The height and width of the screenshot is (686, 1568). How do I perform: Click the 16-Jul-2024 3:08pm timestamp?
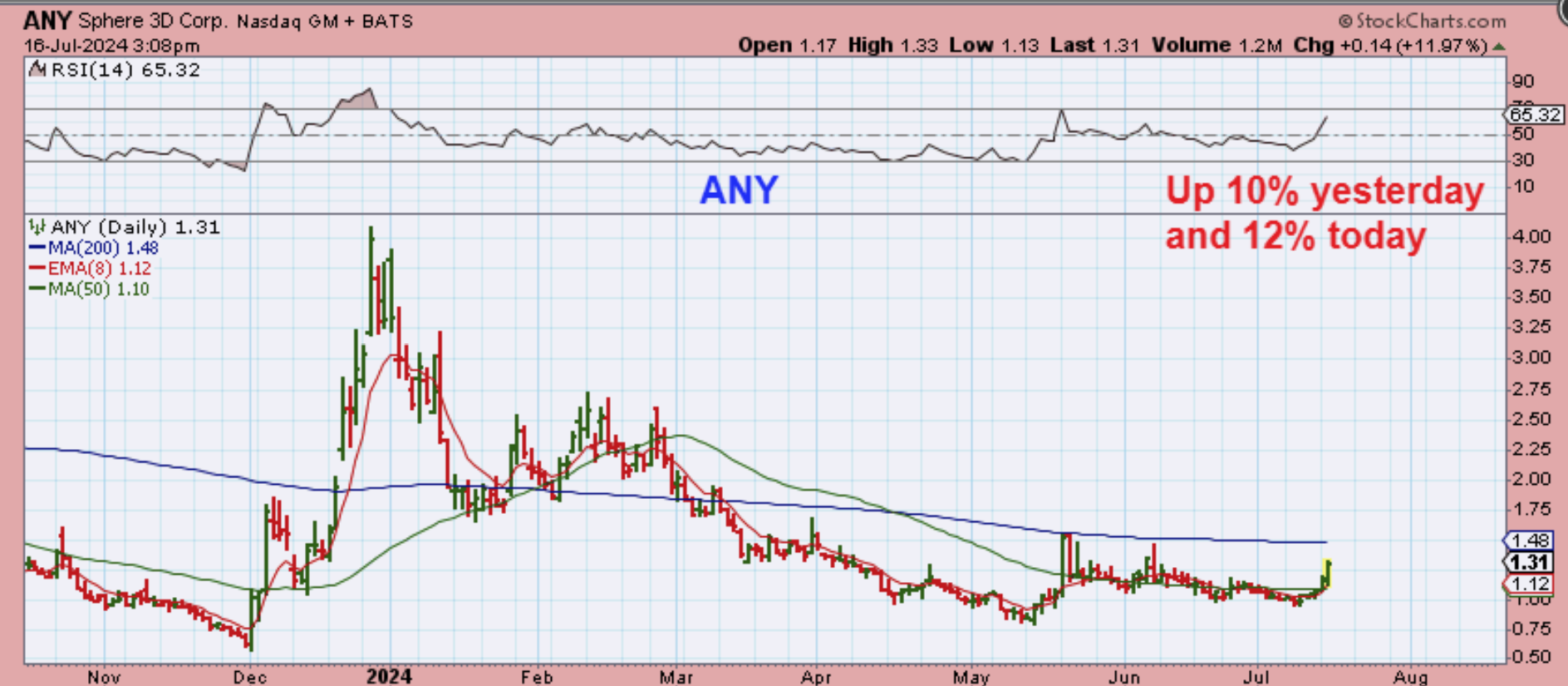111,46
